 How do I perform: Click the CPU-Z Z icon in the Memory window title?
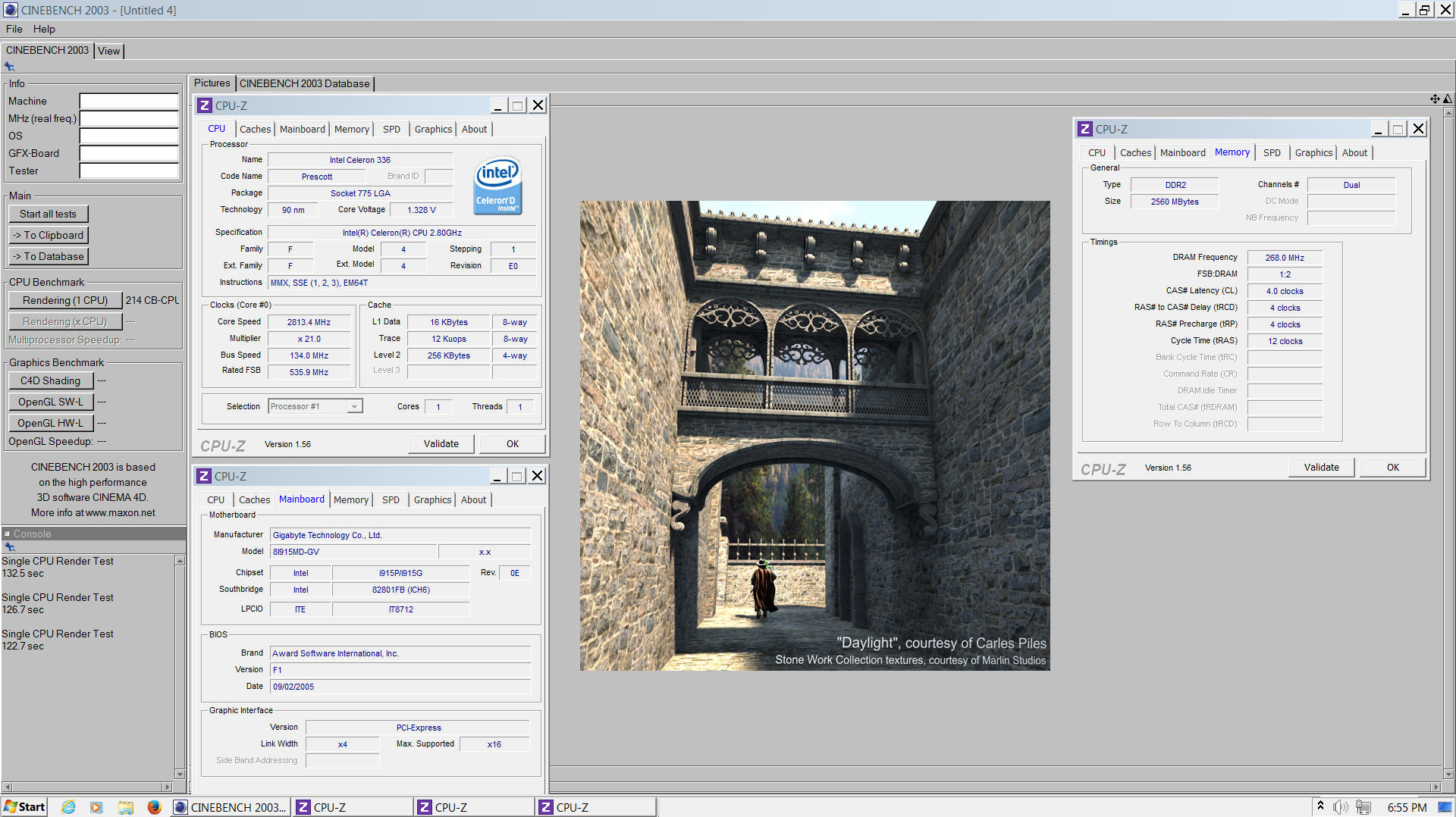tap(1085, 129)
